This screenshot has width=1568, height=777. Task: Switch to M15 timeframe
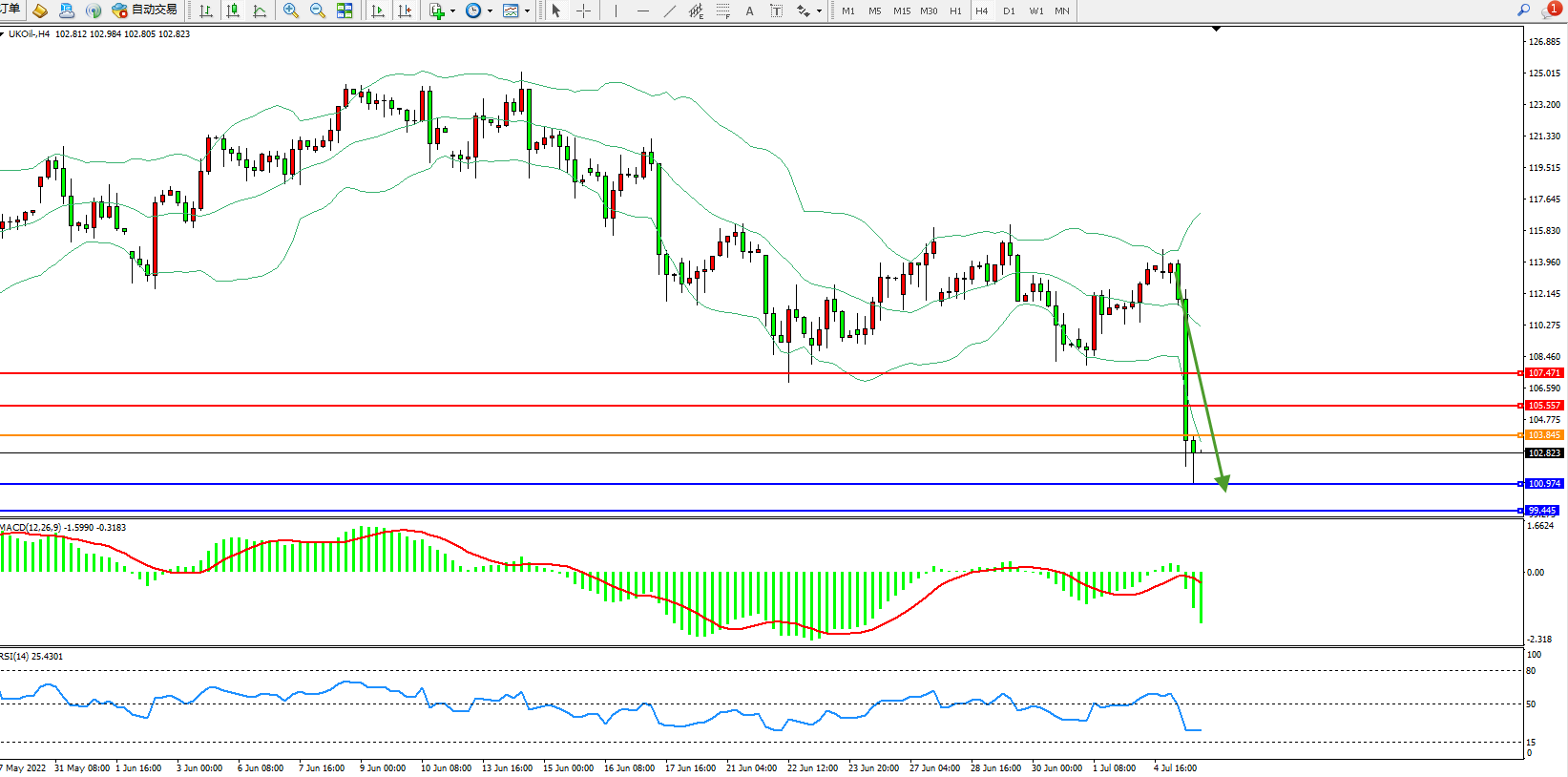(x=901, y=11)
